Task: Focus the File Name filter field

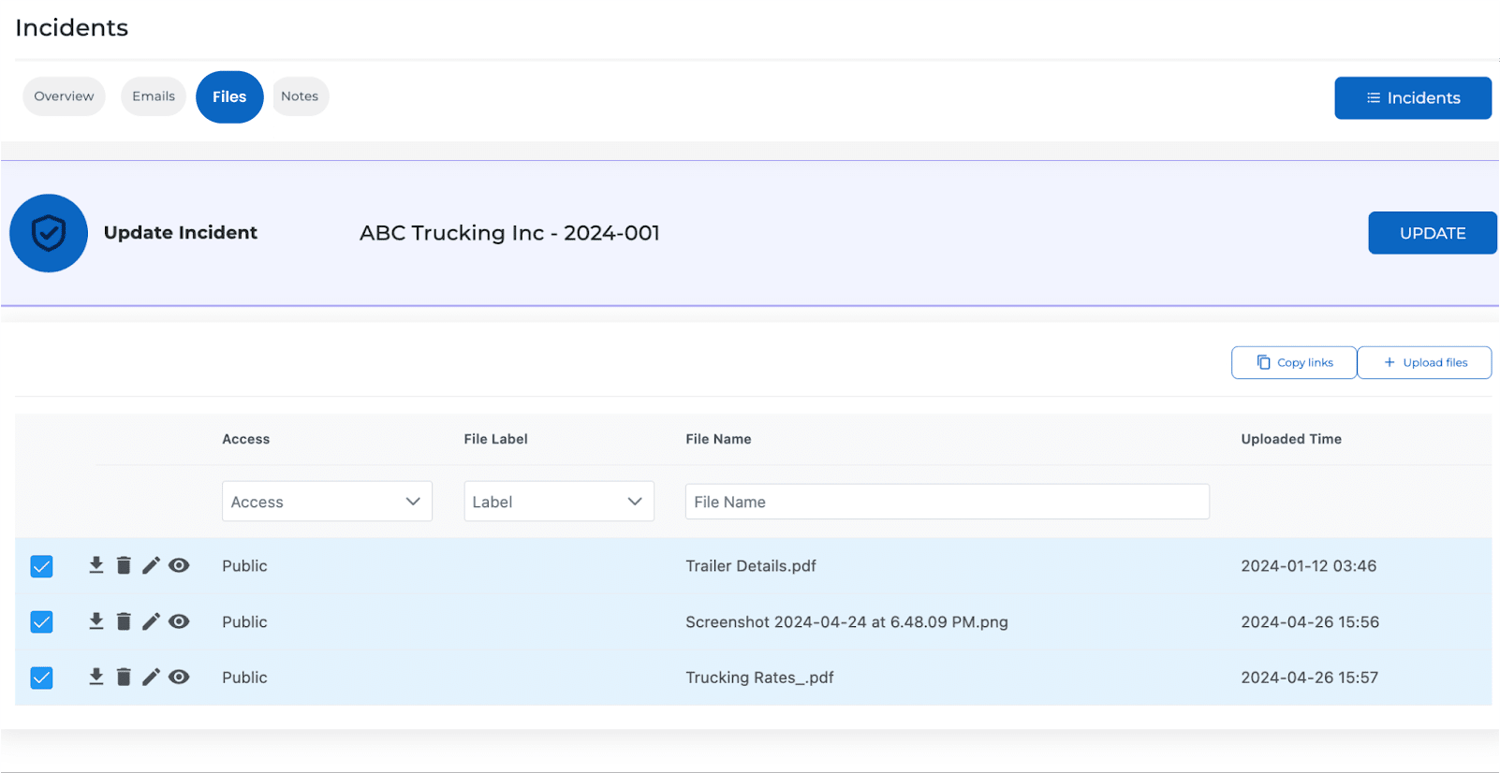Action: 947,502
